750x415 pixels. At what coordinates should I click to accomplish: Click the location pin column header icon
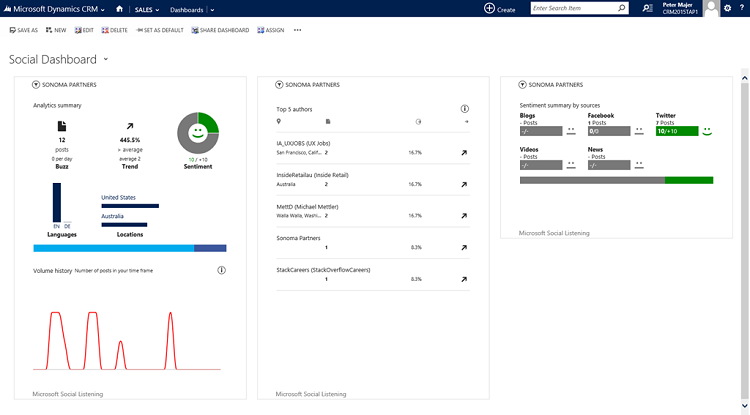click(278, 121)
